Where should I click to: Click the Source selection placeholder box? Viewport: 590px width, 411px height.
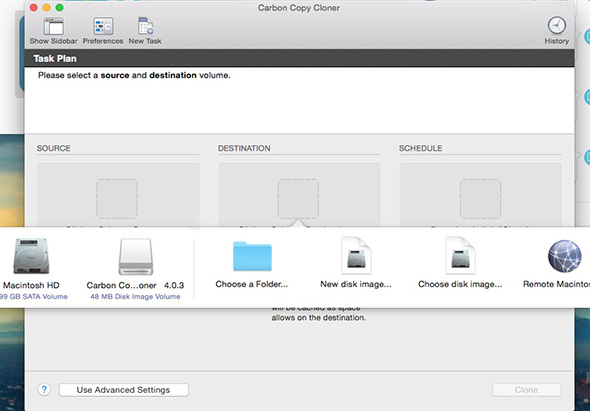pyautogui.click(x=117, y=199)
